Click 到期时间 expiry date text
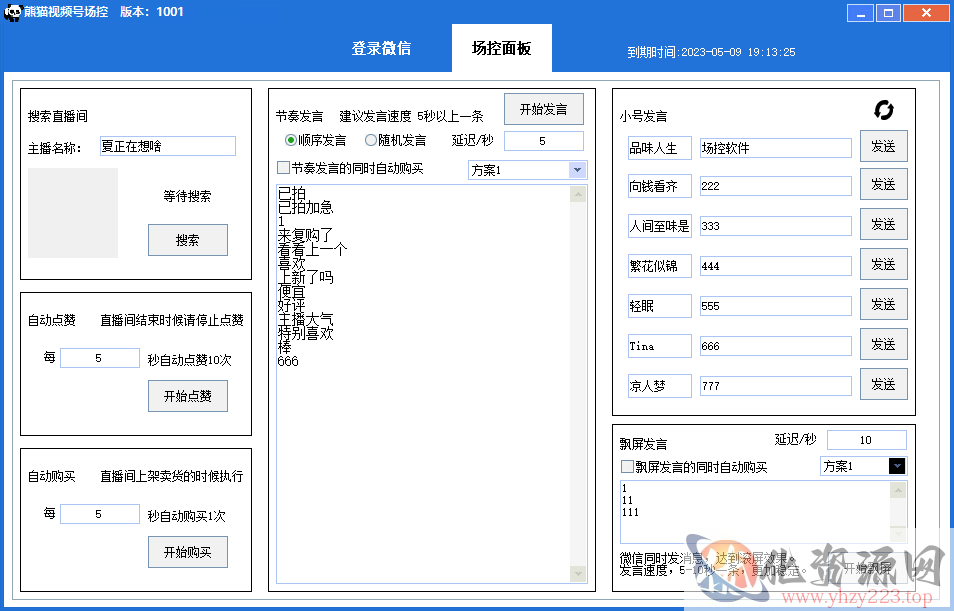This screenshot has height=611, width=954. 711,52
